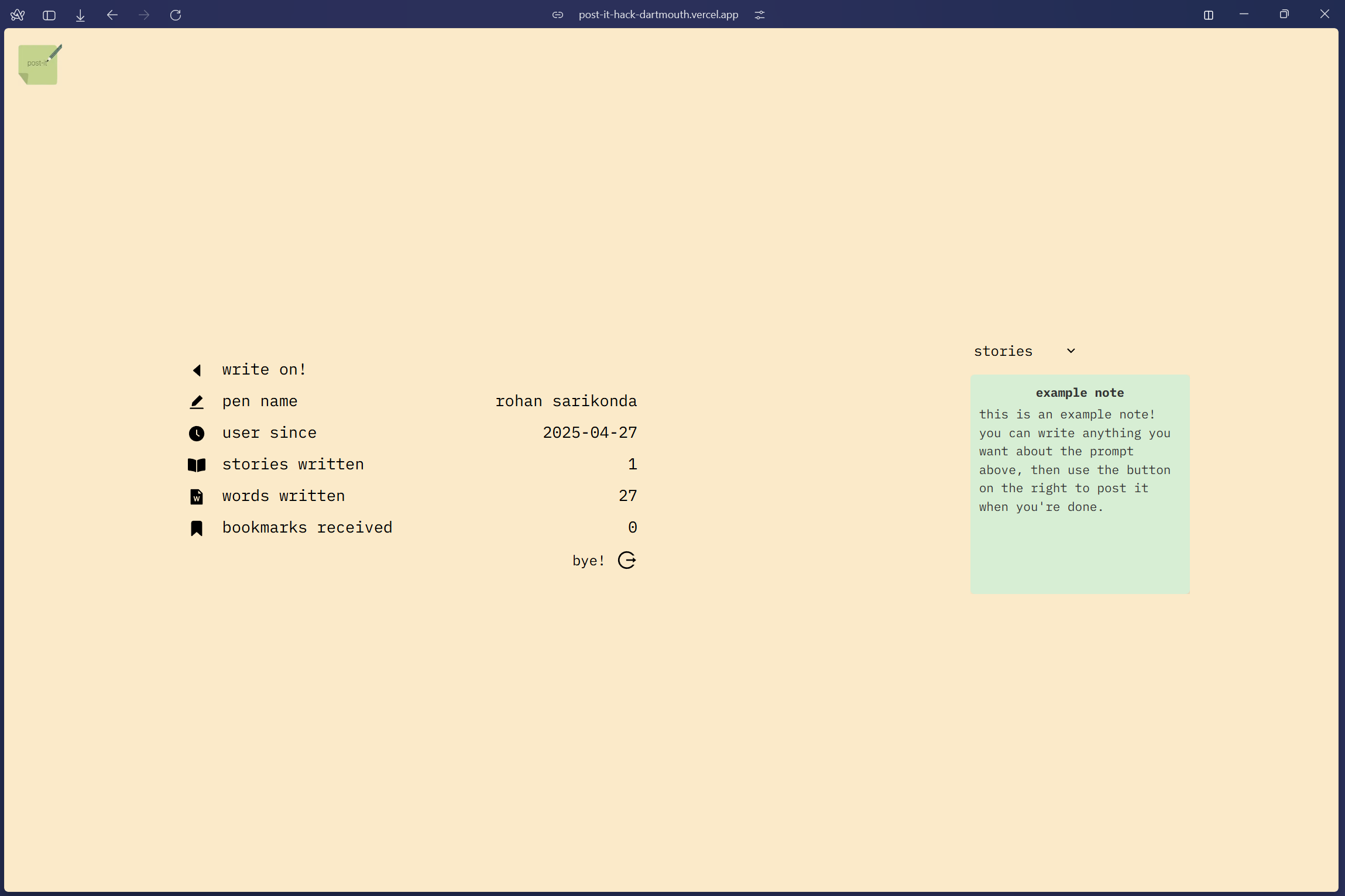Expand the chevron next to stories
This screenshot has width=1345, height=896.
click(1070, 351)
